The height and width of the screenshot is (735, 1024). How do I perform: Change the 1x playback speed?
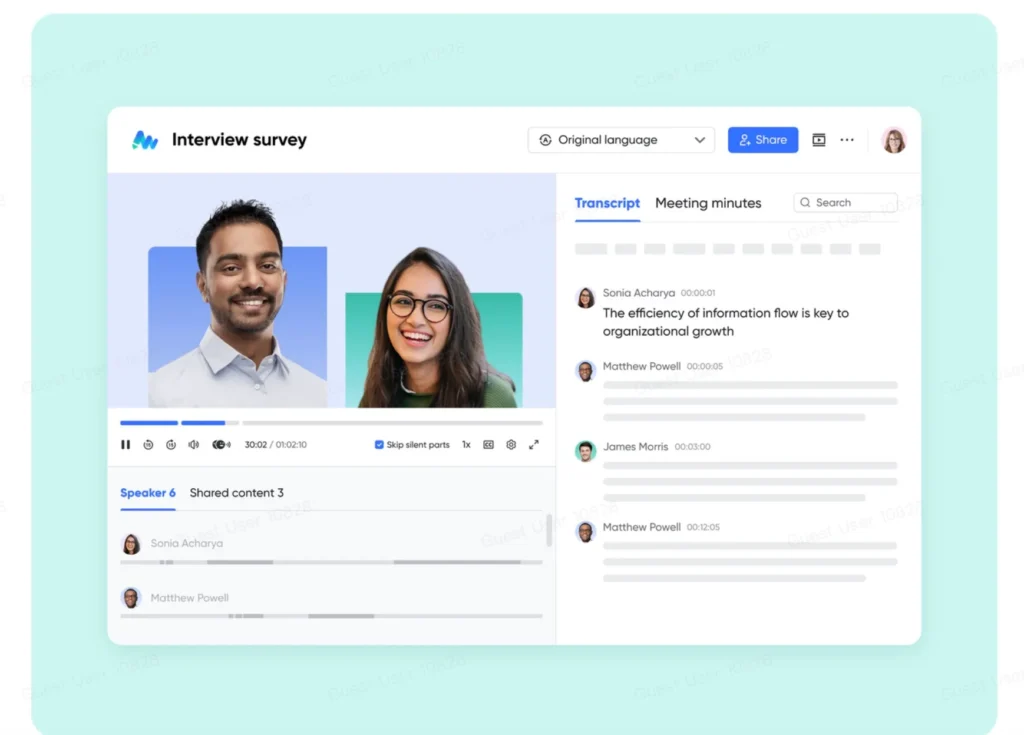(x=466, y=444)
